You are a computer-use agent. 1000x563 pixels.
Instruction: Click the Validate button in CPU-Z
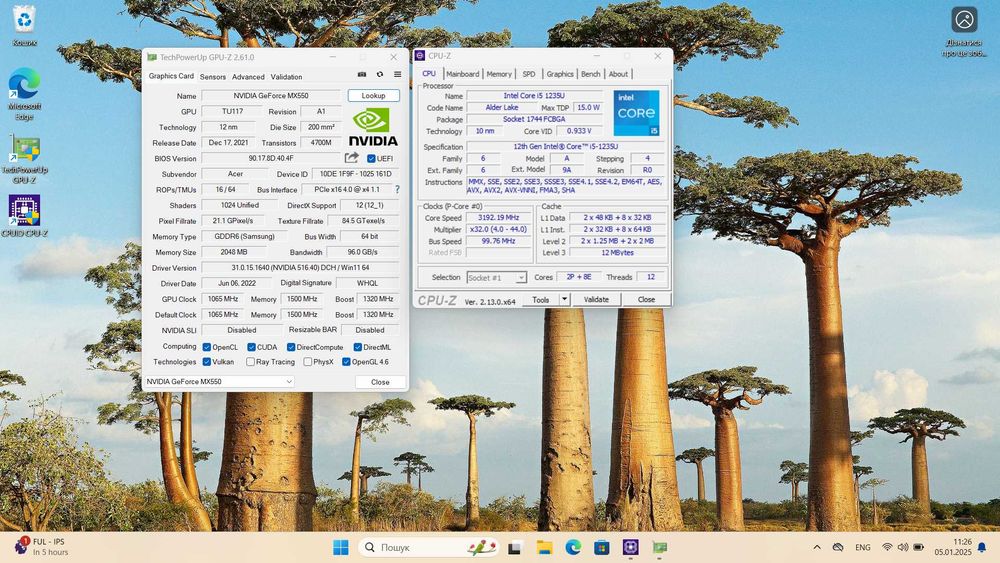596,299
